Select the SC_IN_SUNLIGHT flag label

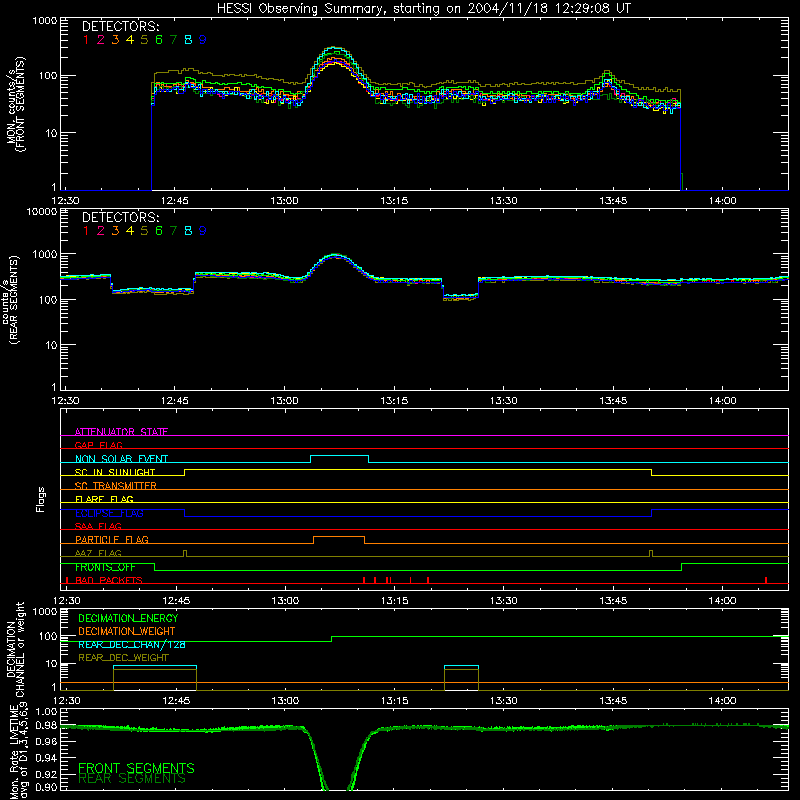[x=115, y=472]
